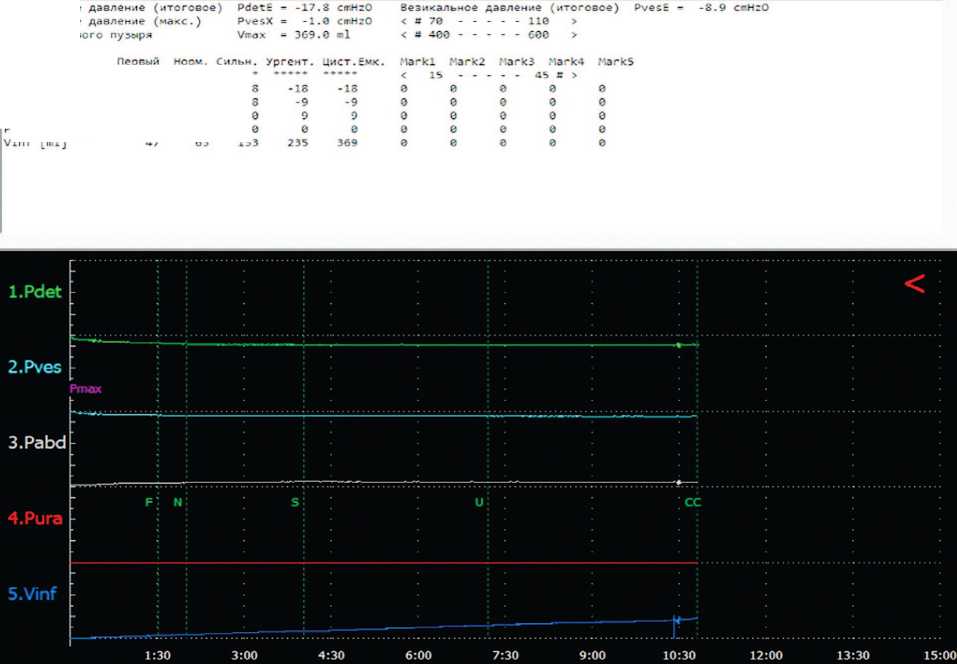Click the red Pura trace line
Viewport: 957px width, 664px height.
pyautogui.click(x=400, y=563)
